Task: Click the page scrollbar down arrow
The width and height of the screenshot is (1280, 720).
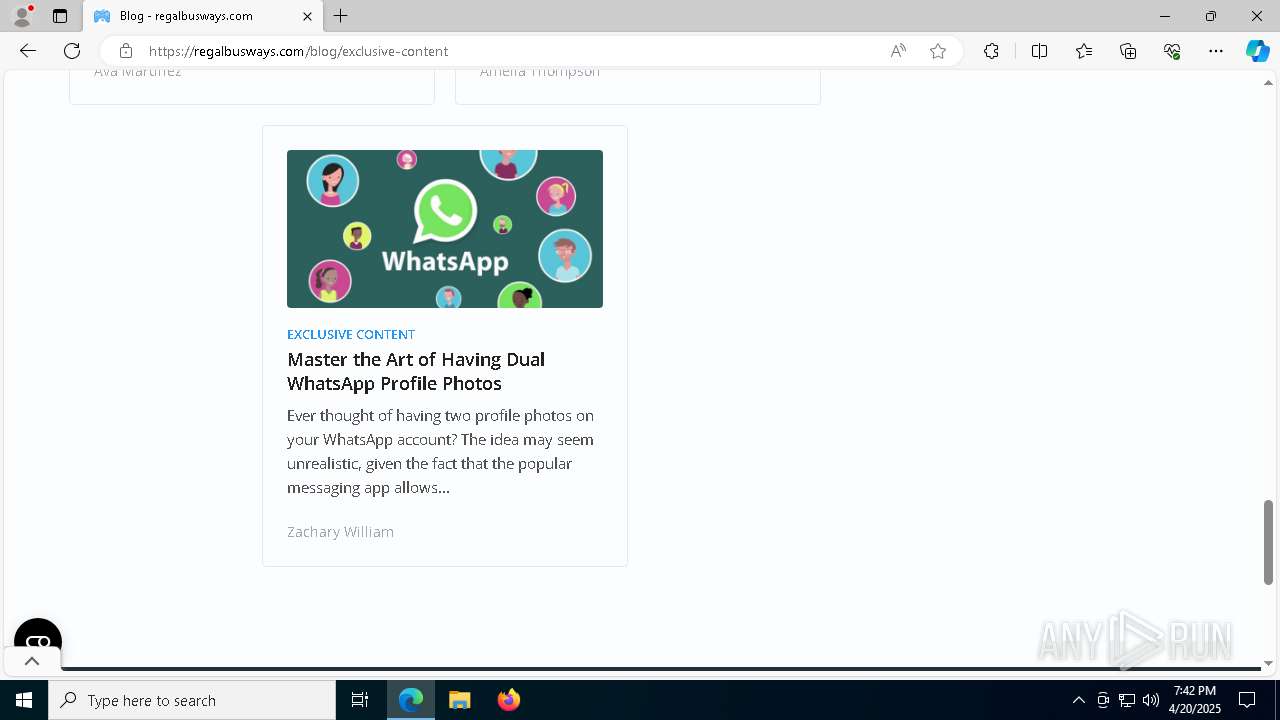Action: click(x=1268, y=663)
